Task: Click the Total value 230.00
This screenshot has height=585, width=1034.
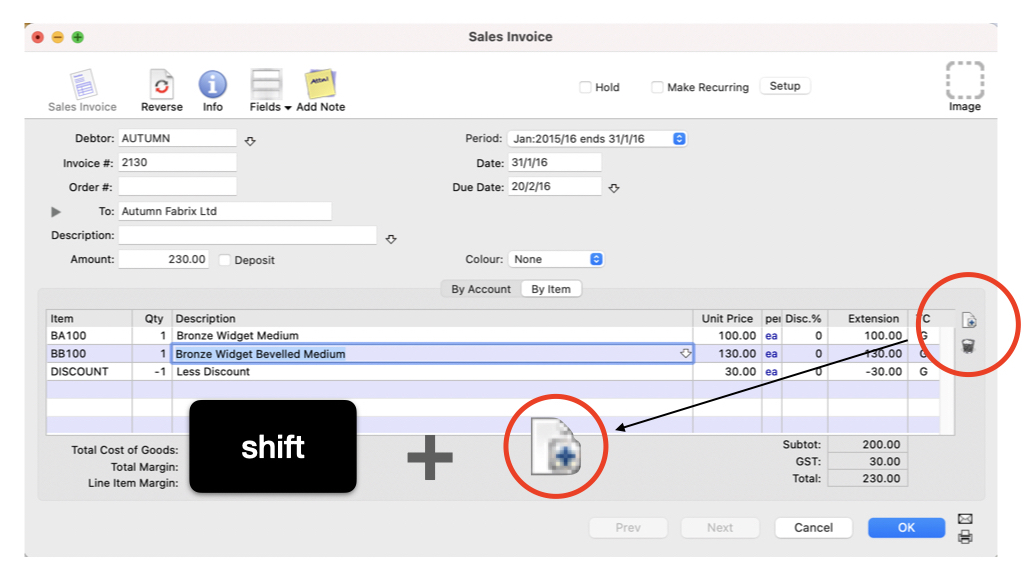Action: click(x=868, y=478)
